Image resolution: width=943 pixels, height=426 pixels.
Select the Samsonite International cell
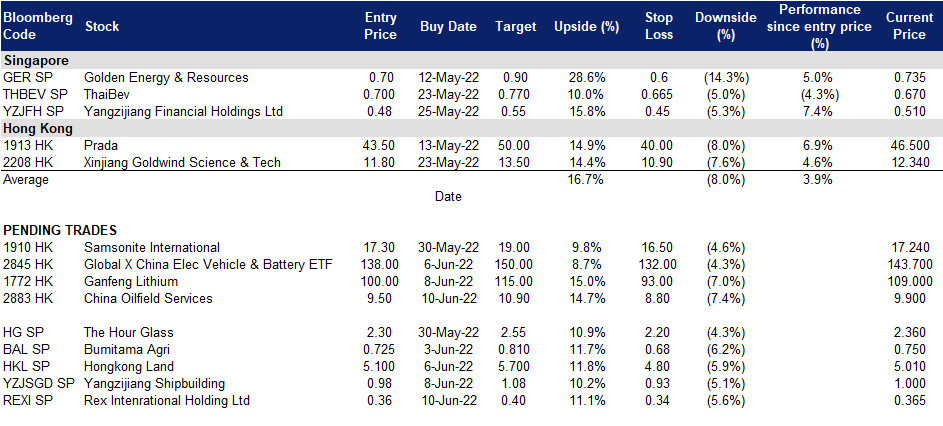click(152, 247)
